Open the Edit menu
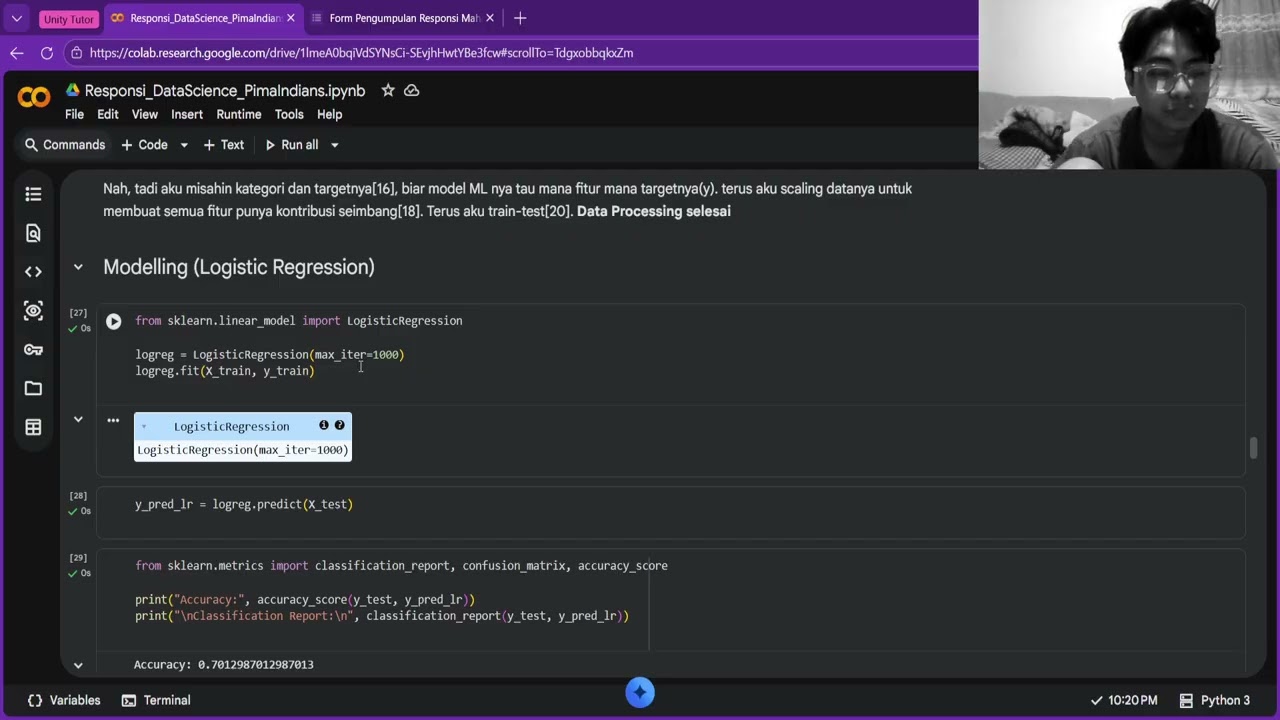1280x720 pixels. [108, 114]
